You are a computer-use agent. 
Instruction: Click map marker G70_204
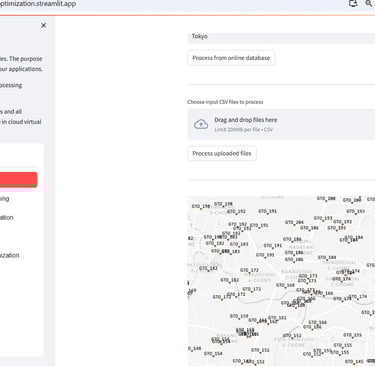[x=294, y=222]
